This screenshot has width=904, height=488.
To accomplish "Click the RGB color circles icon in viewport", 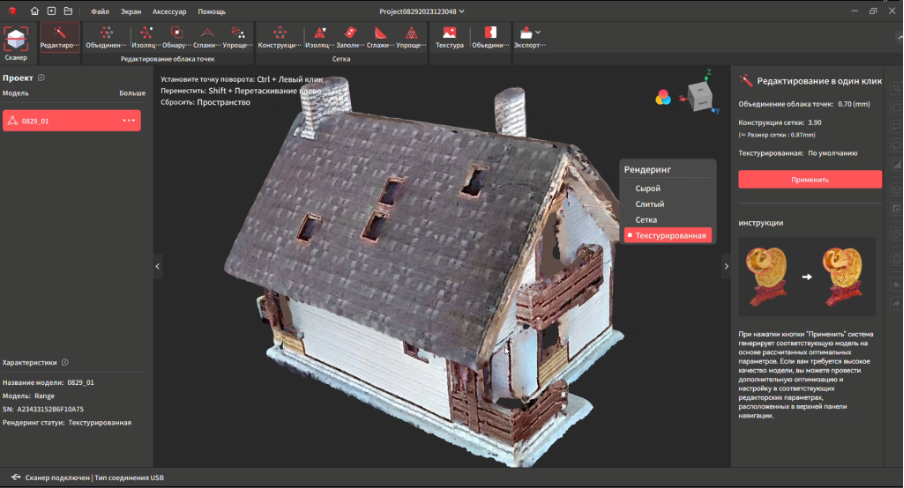I will [x=662, y=97].
